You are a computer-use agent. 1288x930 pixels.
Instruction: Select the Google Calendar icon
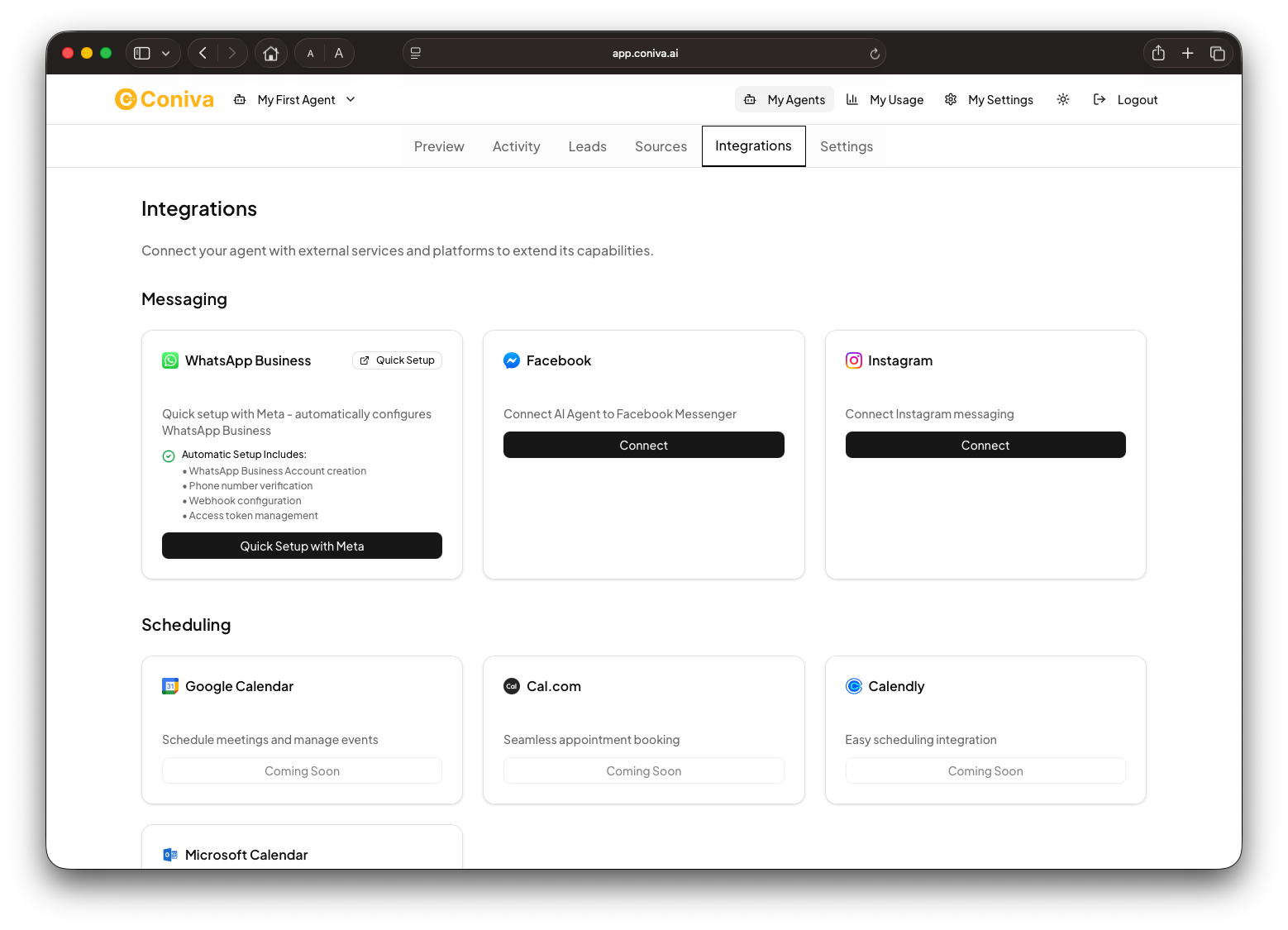[x=169, y=685]
